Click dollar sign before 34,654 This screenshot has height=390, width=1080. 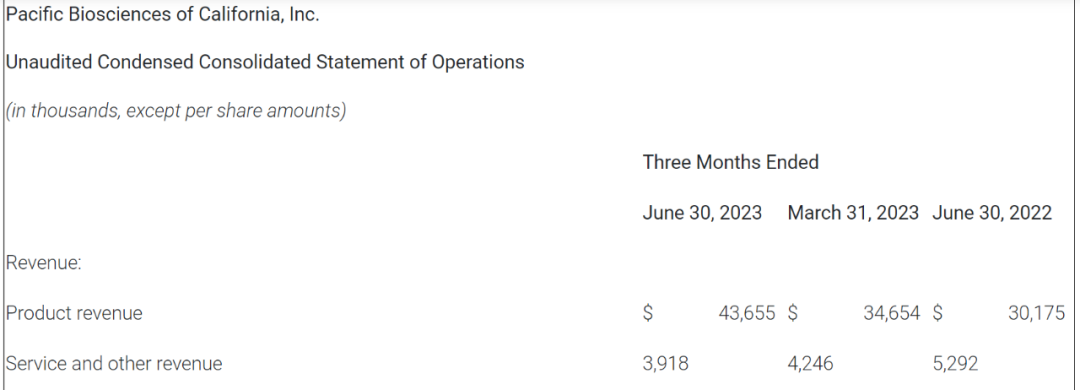pyautogui.click(x=793, y=313)
